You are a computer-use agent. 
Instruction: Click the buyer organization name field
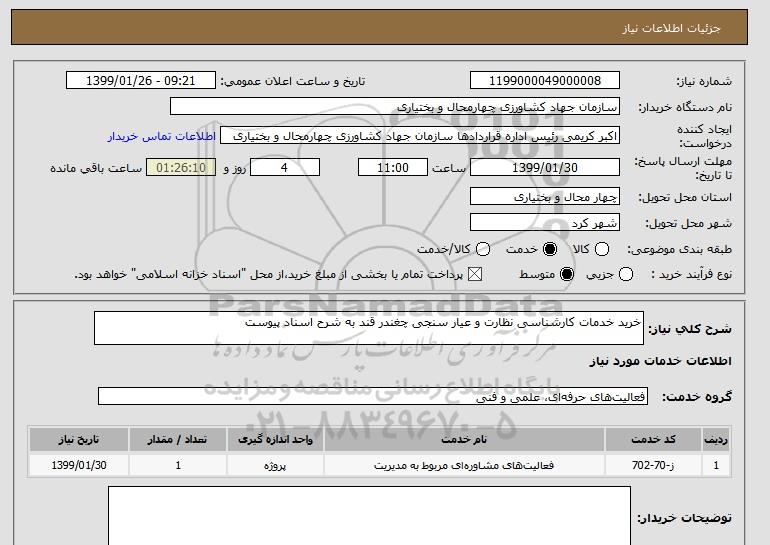[395, 107]
